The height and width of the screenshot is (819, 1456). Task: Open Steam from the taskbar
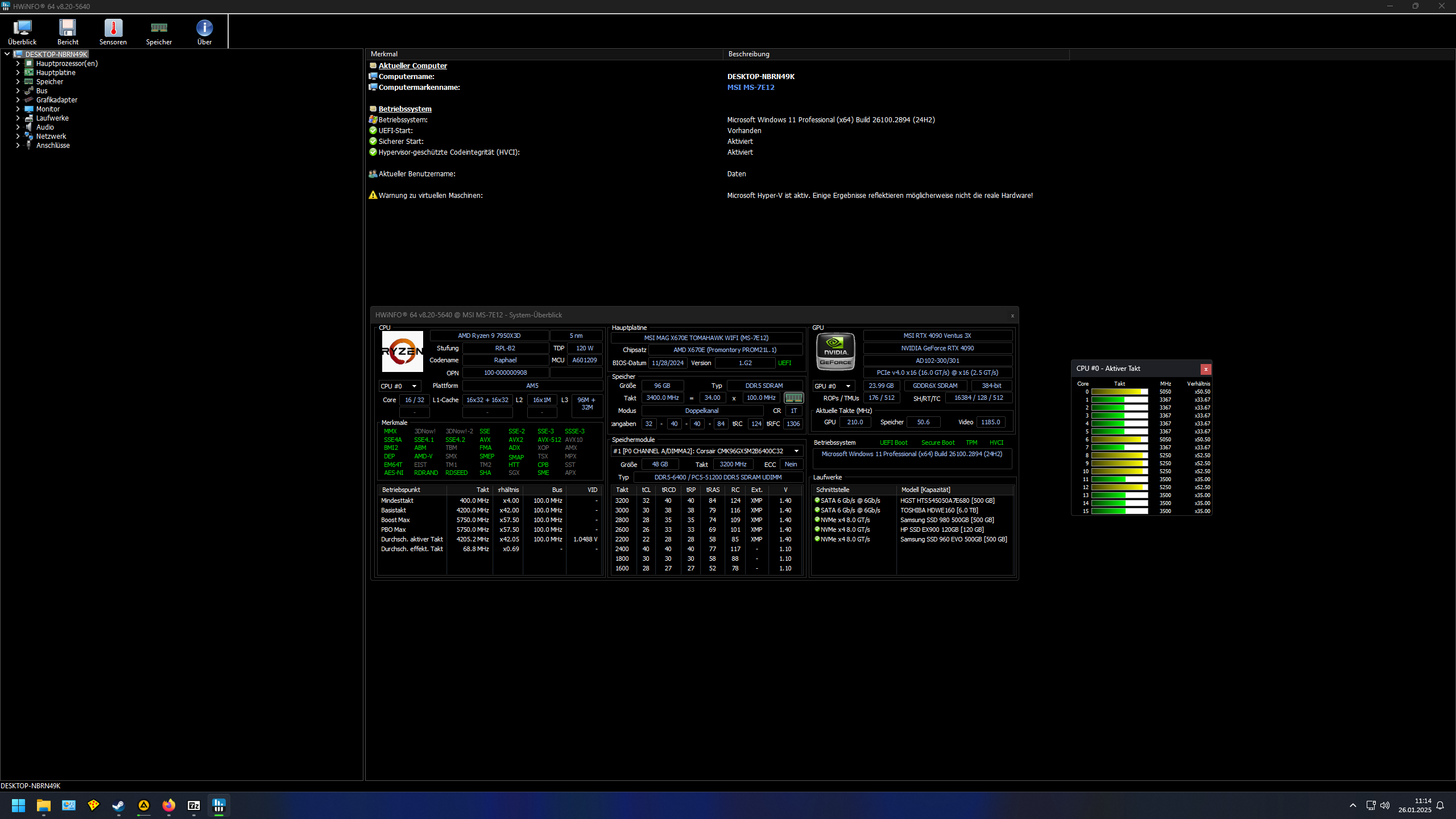click(x=119, y=805)
